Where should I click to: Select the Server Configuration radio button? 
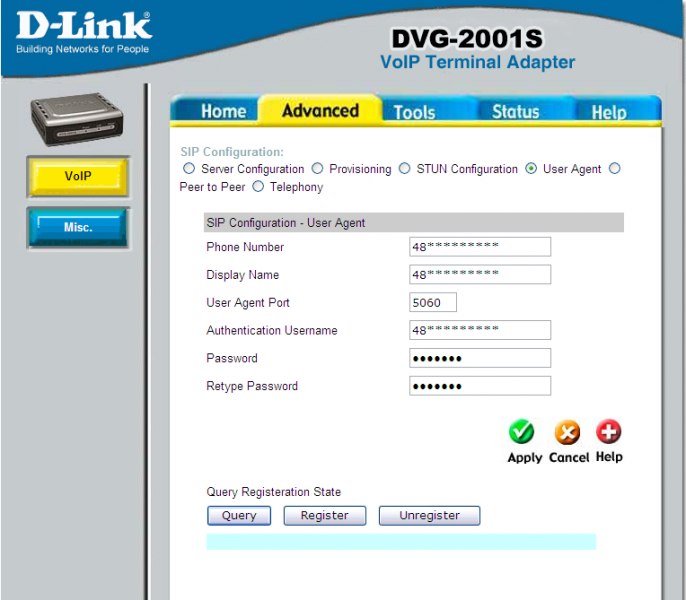189,168
